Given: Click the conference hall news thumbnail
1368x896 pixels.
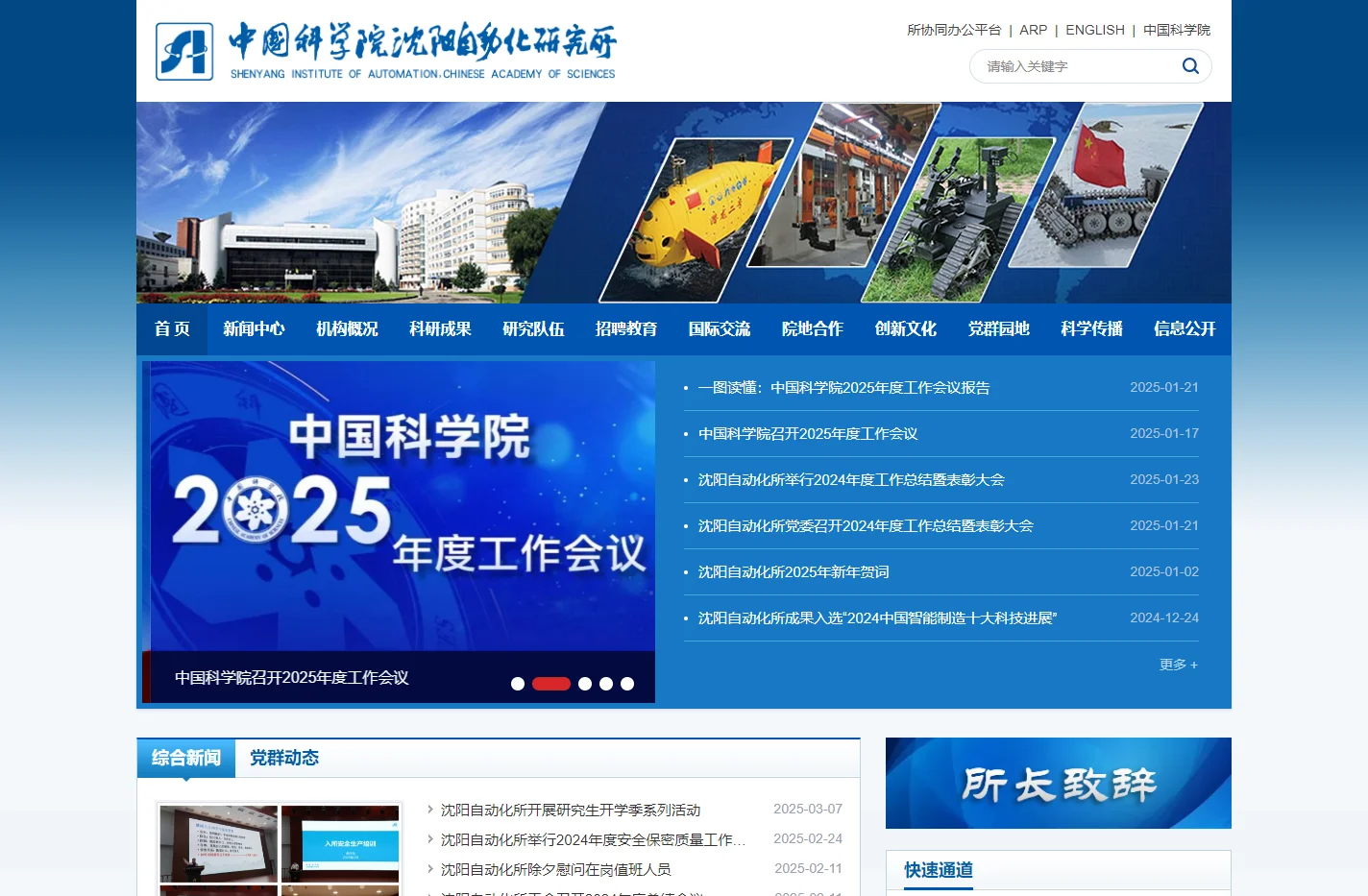Looking at the screenshot, I should pyautogui.click(x=219, y=844).
